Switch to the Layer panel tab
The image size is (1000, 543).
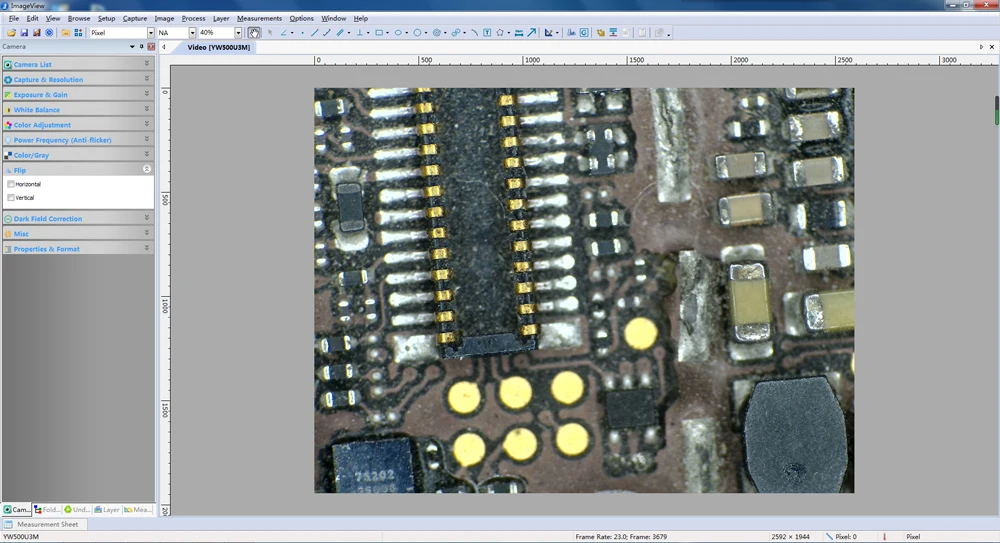(106, 510)
